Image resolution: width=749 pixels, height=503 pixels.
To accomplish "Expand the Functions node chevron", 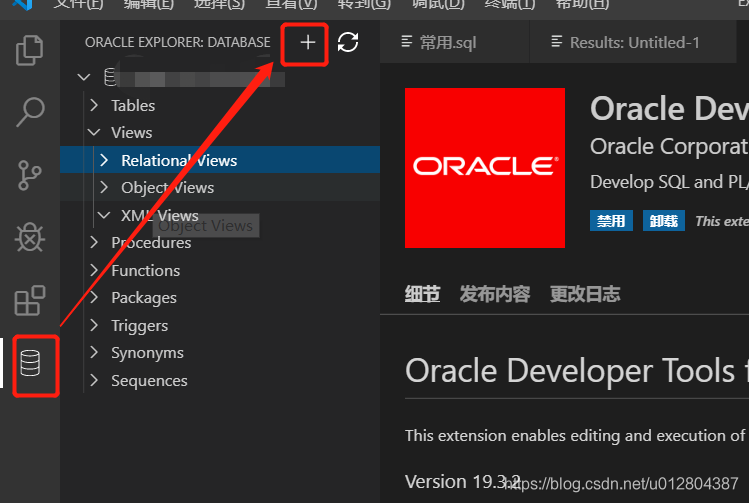I will [x=94, y=270].
